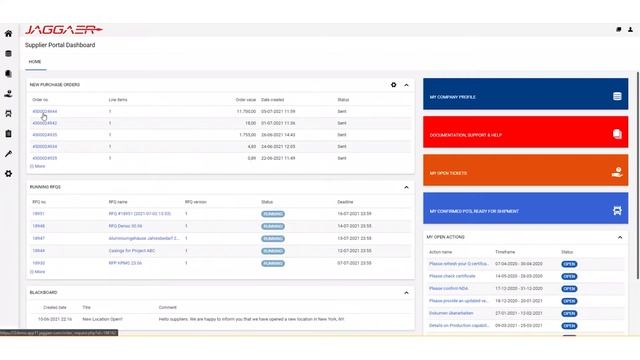Click the blackboard date 10-06-2021 entry
Viewport: 640px width, 360px height.
coord(55,319)
